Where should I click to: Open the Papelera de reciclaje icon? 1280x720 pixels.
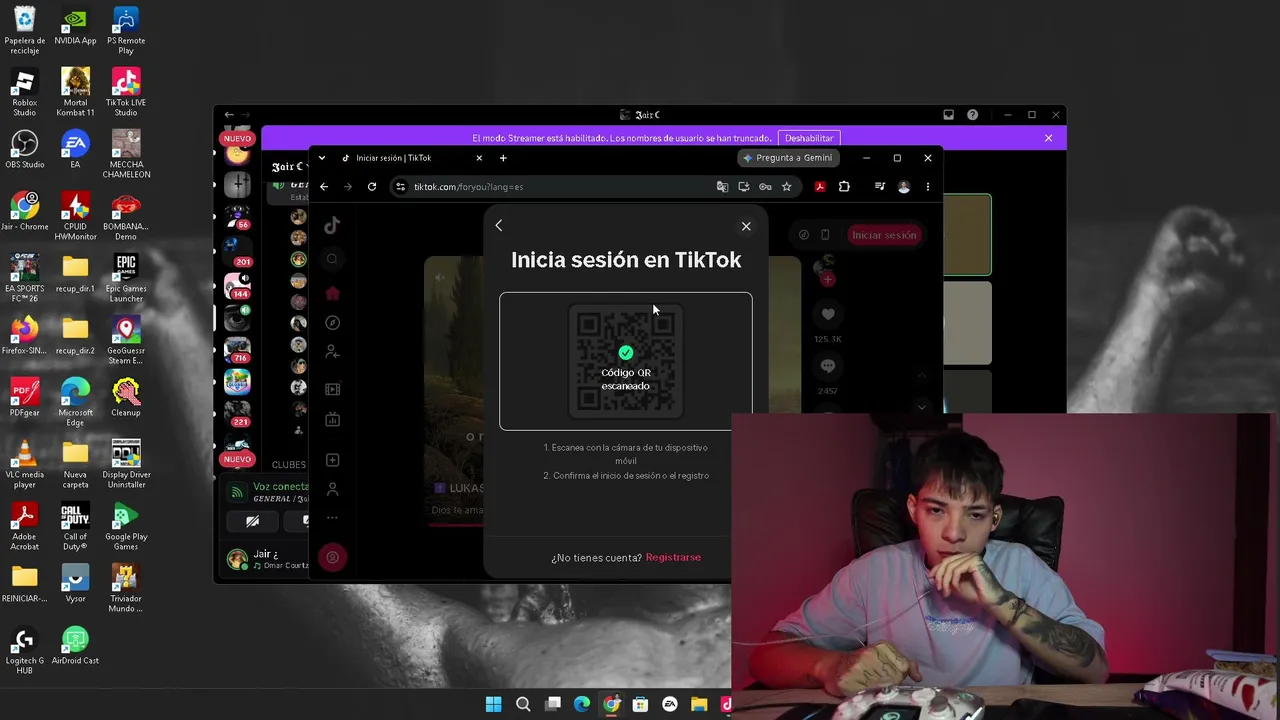coord(24,30)
